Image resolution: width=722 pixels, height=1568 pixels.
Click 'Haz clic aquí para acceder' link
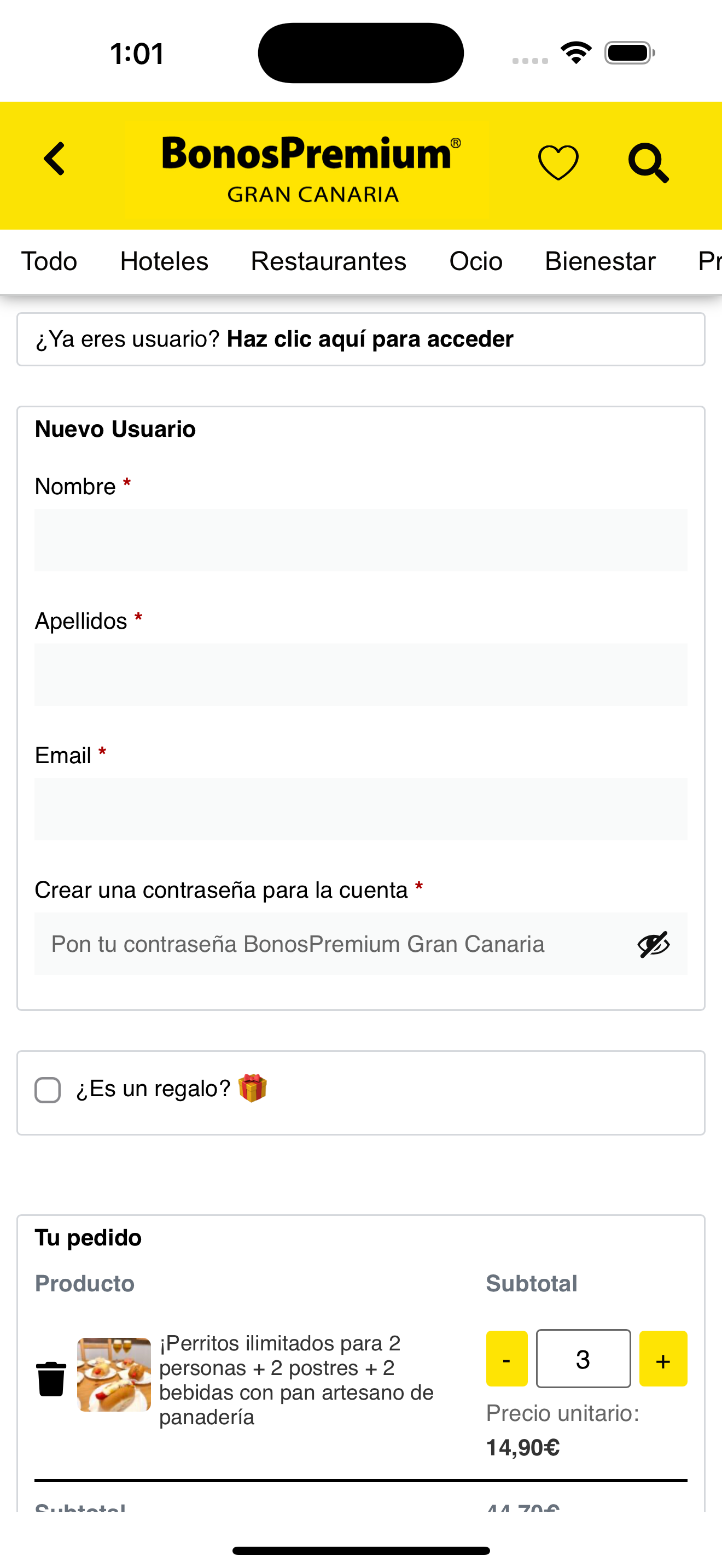tap(370, 339)
